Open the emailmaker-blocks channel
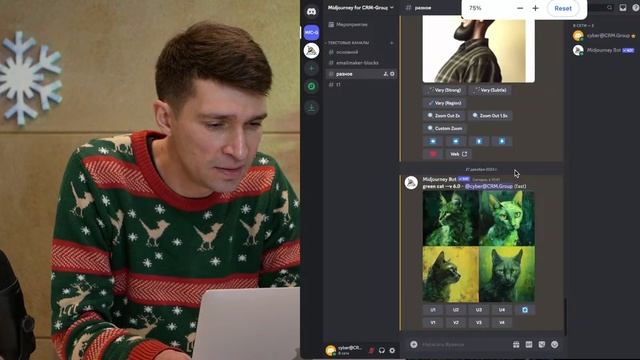 (x=357, y=63)
